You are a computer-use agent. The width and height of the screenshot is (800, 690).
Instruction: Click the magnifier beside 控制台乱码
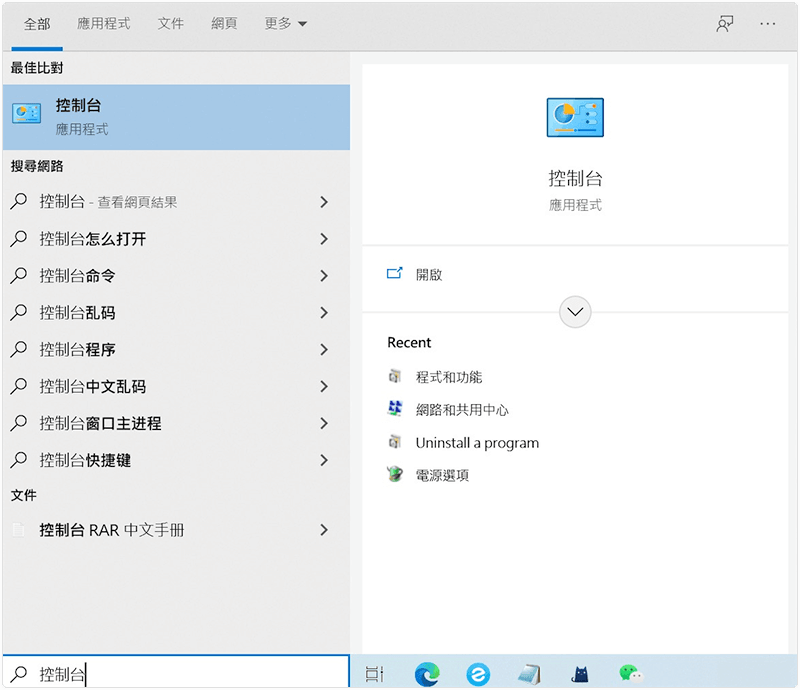(x=19, y=312)
